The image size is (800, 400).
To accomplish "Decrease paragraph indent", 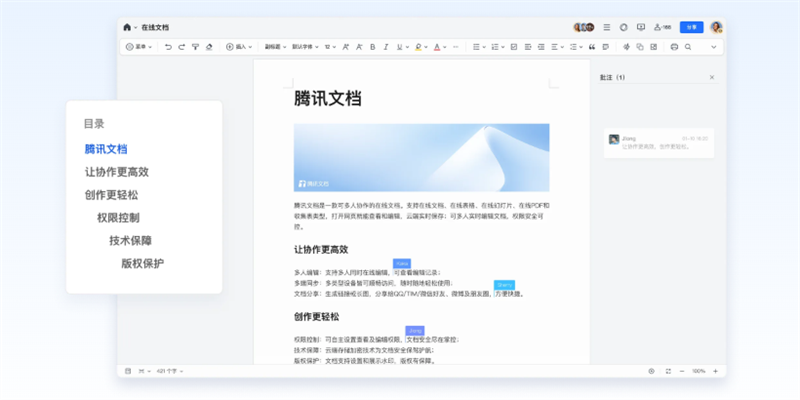I will coord(541,47).
